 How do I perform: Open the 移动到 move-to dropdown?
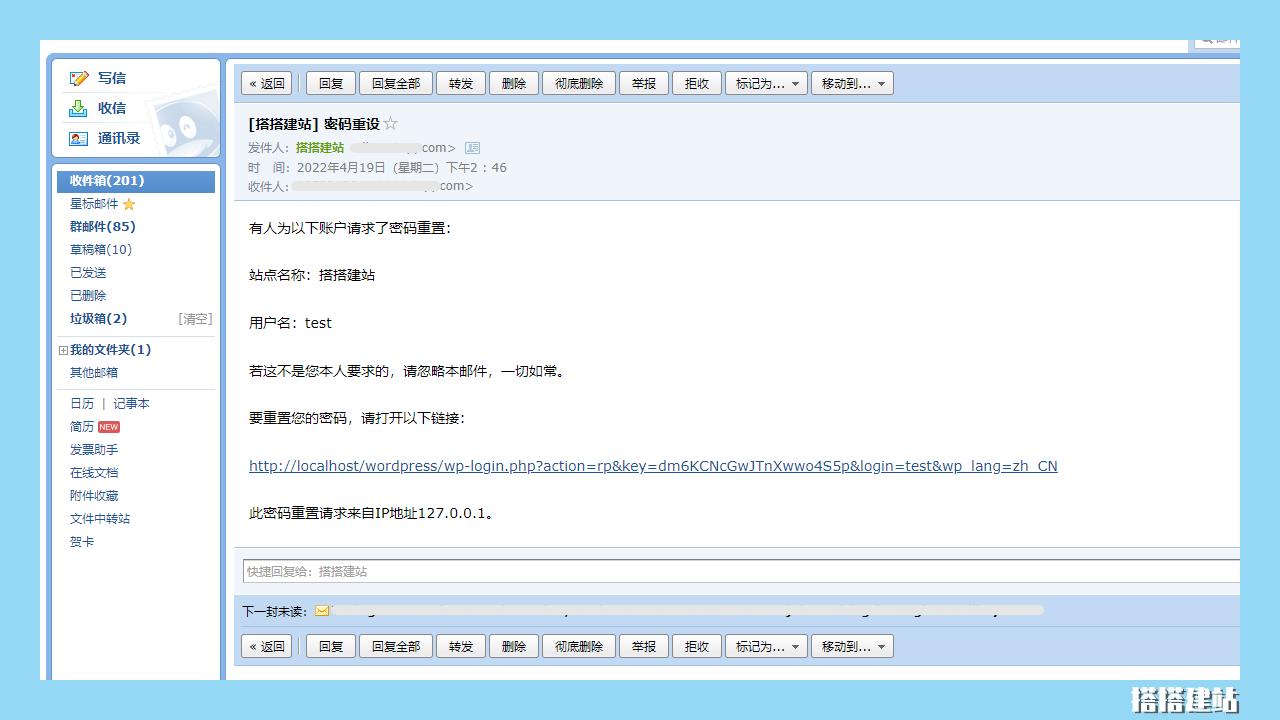click(x=852, y=83)
